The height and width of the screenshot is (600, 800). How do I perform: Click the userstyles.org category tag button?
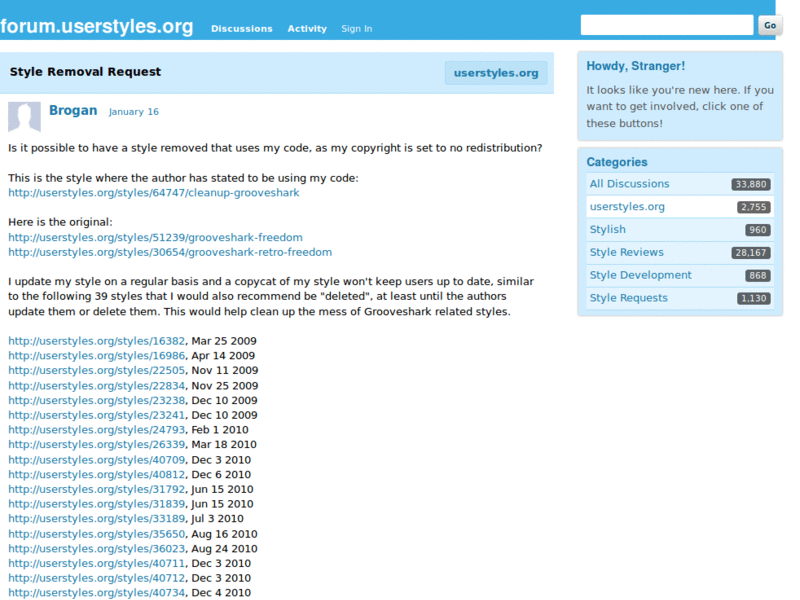[496, 73]
